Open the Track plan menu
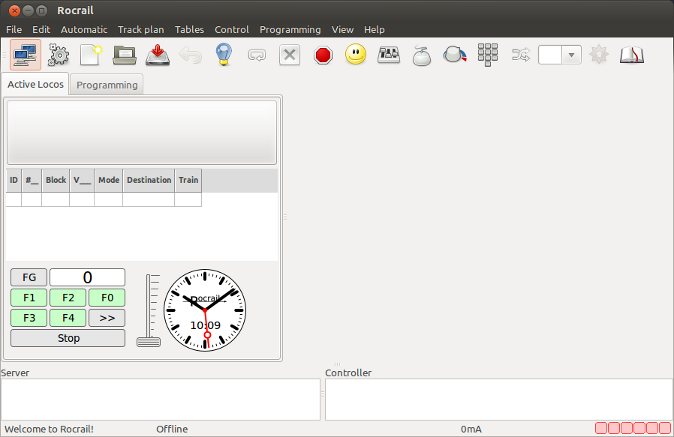674x437 pixels. click(x=140, y=30)
